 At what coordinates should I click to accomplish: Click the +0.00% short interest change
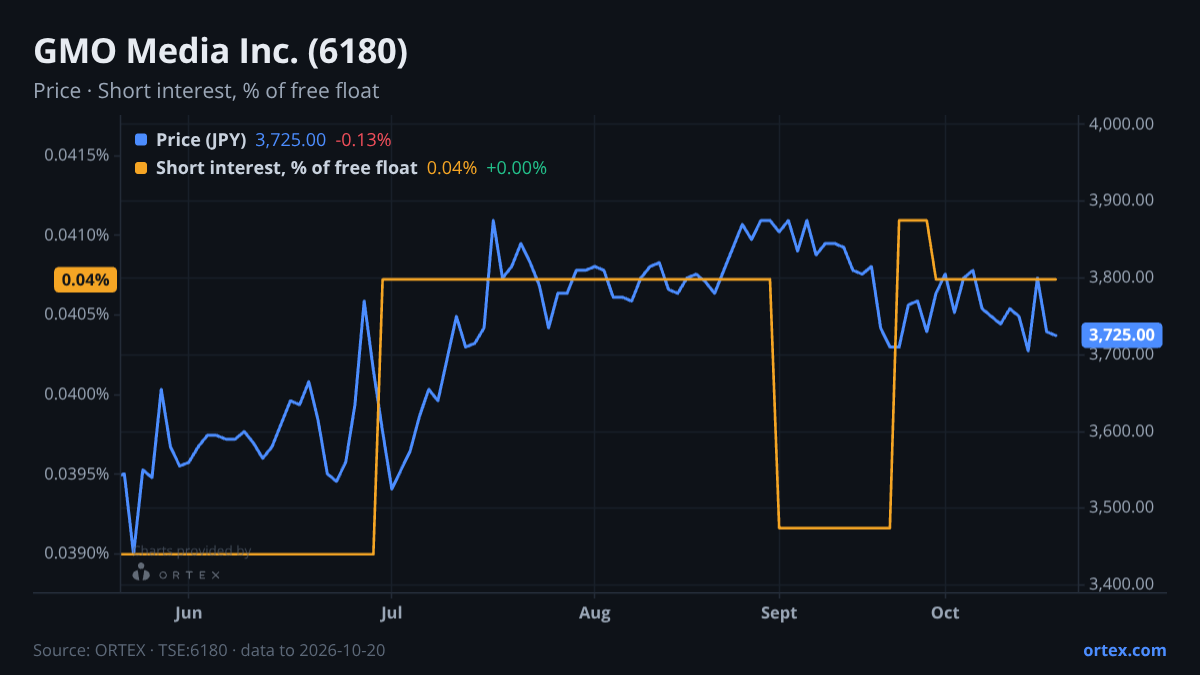(516, 168)
